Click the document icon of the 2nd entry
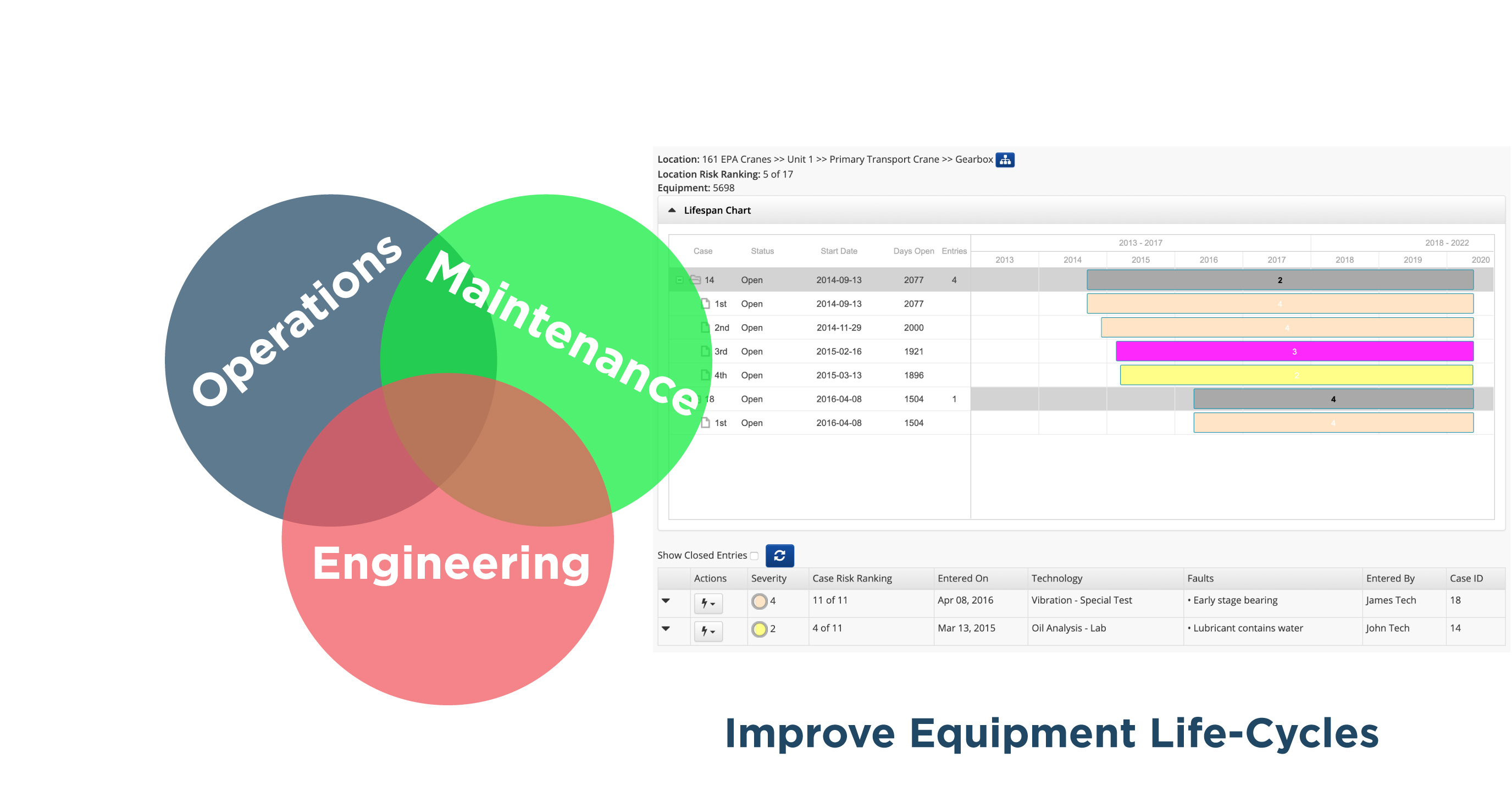Image resolution: width=1512 pixels, height=802 pixels. click(x=706, y=328)
